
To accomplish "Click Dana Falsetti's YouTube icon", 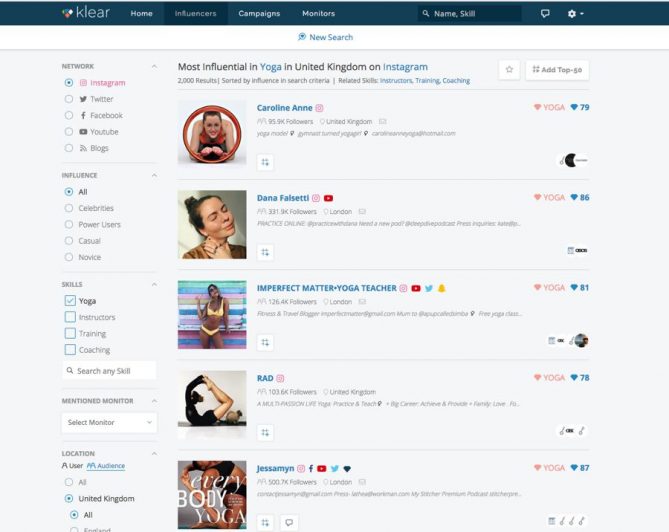I will [x=328, y=198].
